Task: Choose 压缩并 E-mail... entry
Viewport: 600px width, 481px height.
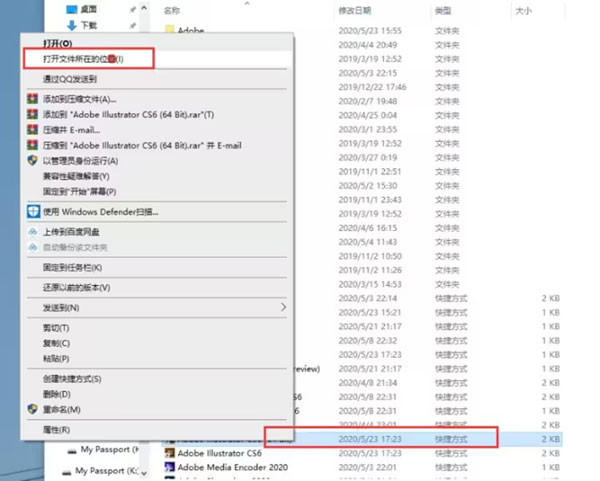Action: [72, 130]
